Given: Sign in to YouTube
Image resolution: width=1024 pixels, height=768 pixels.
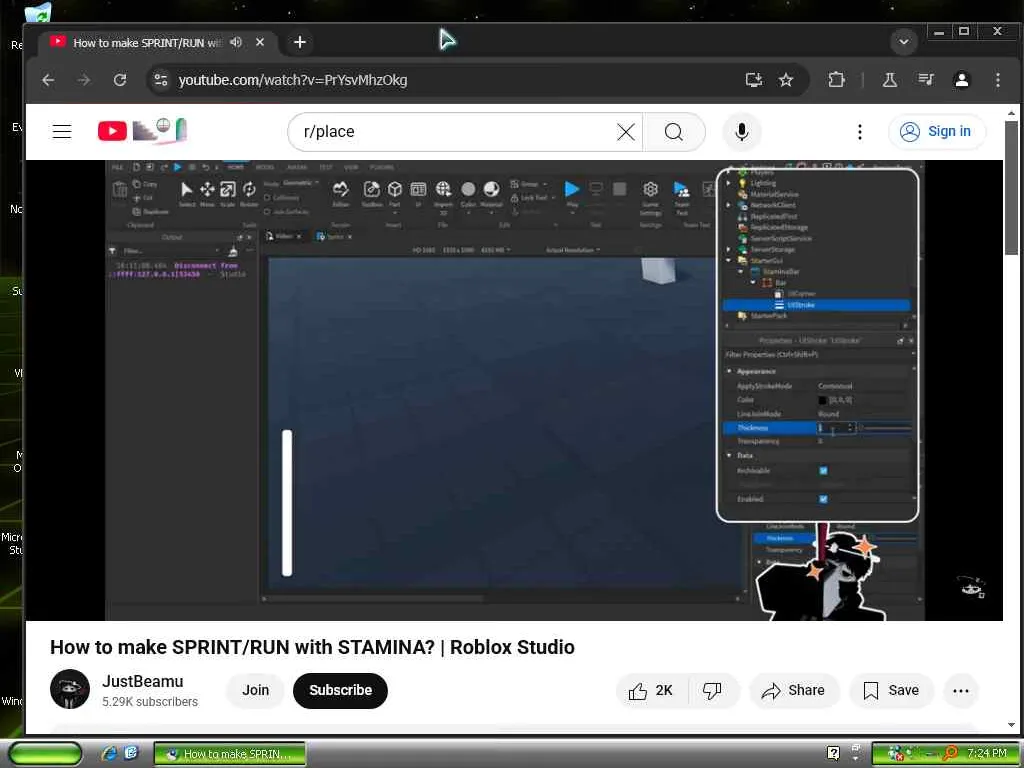Looking at the screenshot, I should tap(936, 131).
